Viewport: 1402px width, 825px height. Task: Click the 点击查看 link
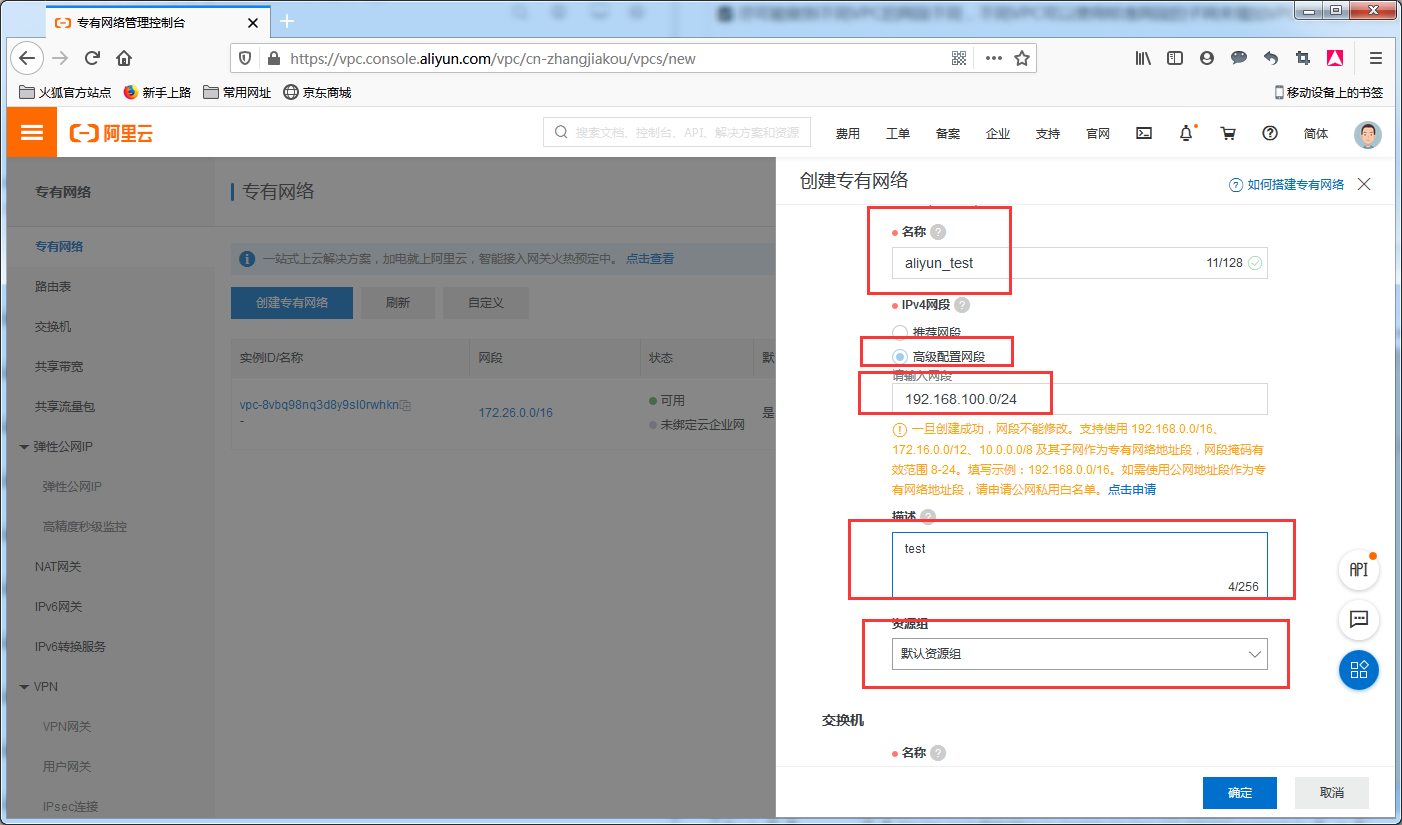pyautogui.click(x=651, y=258)
